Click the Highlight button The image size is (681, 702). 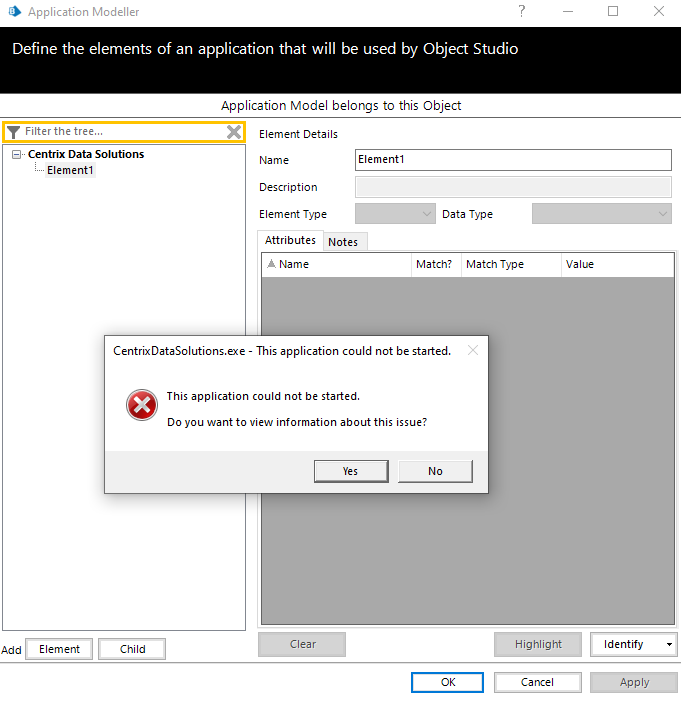pyautogui.click(x=538, y=644)
